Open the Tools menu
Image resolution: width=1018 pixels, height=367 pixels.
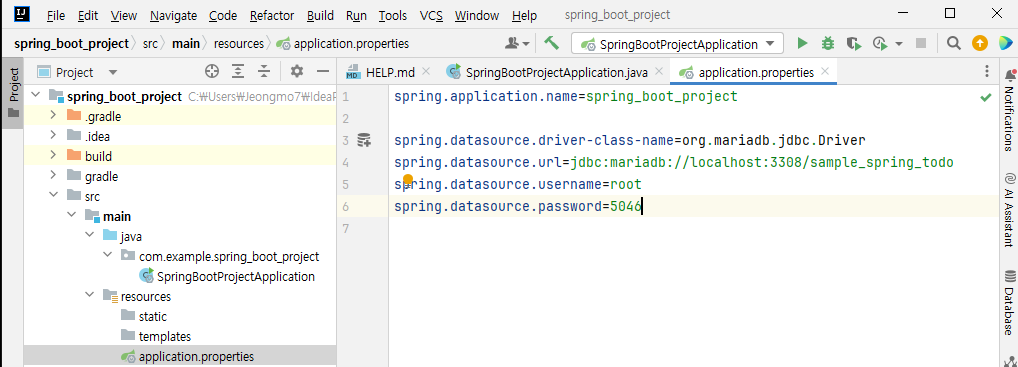[x=393, y=15]
